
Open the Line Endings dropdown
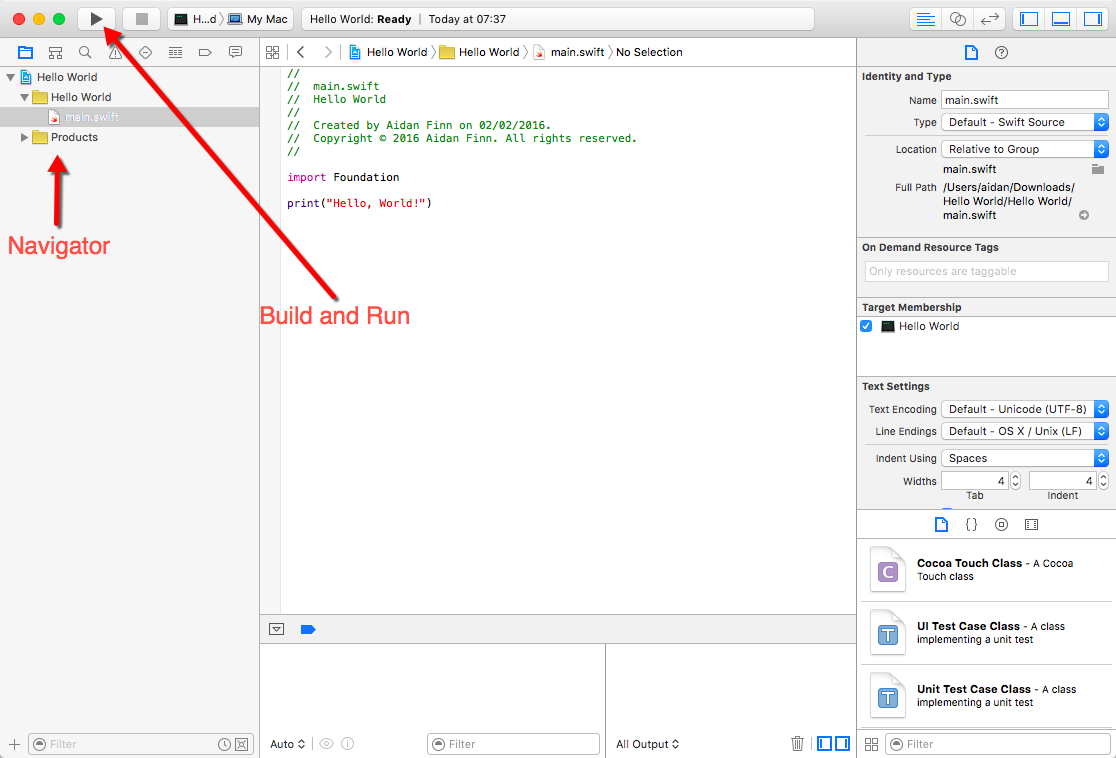[x=1025, y=431]
